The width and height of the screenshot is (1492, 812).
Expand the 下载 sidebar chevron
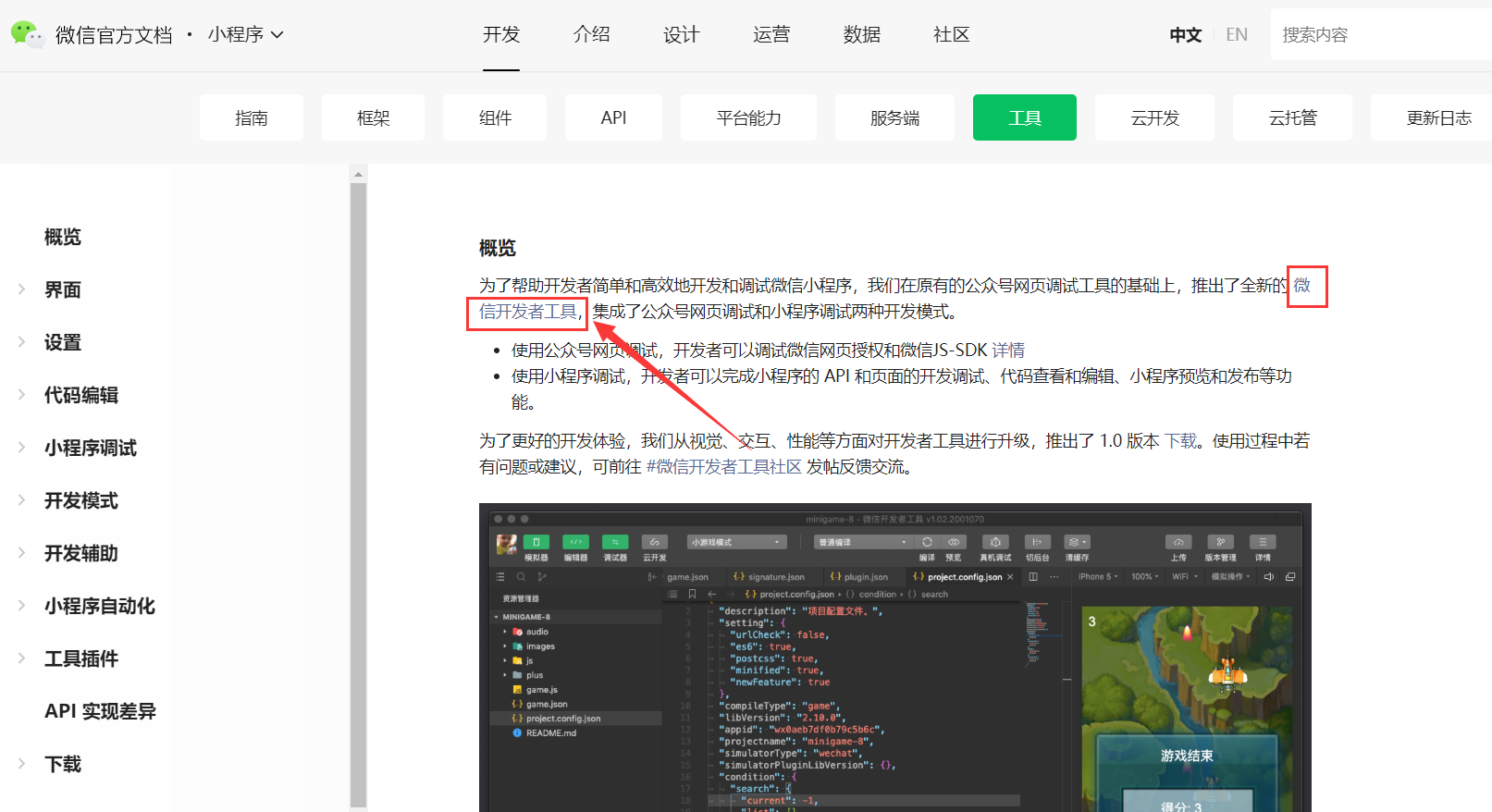[x=21, y=764]
